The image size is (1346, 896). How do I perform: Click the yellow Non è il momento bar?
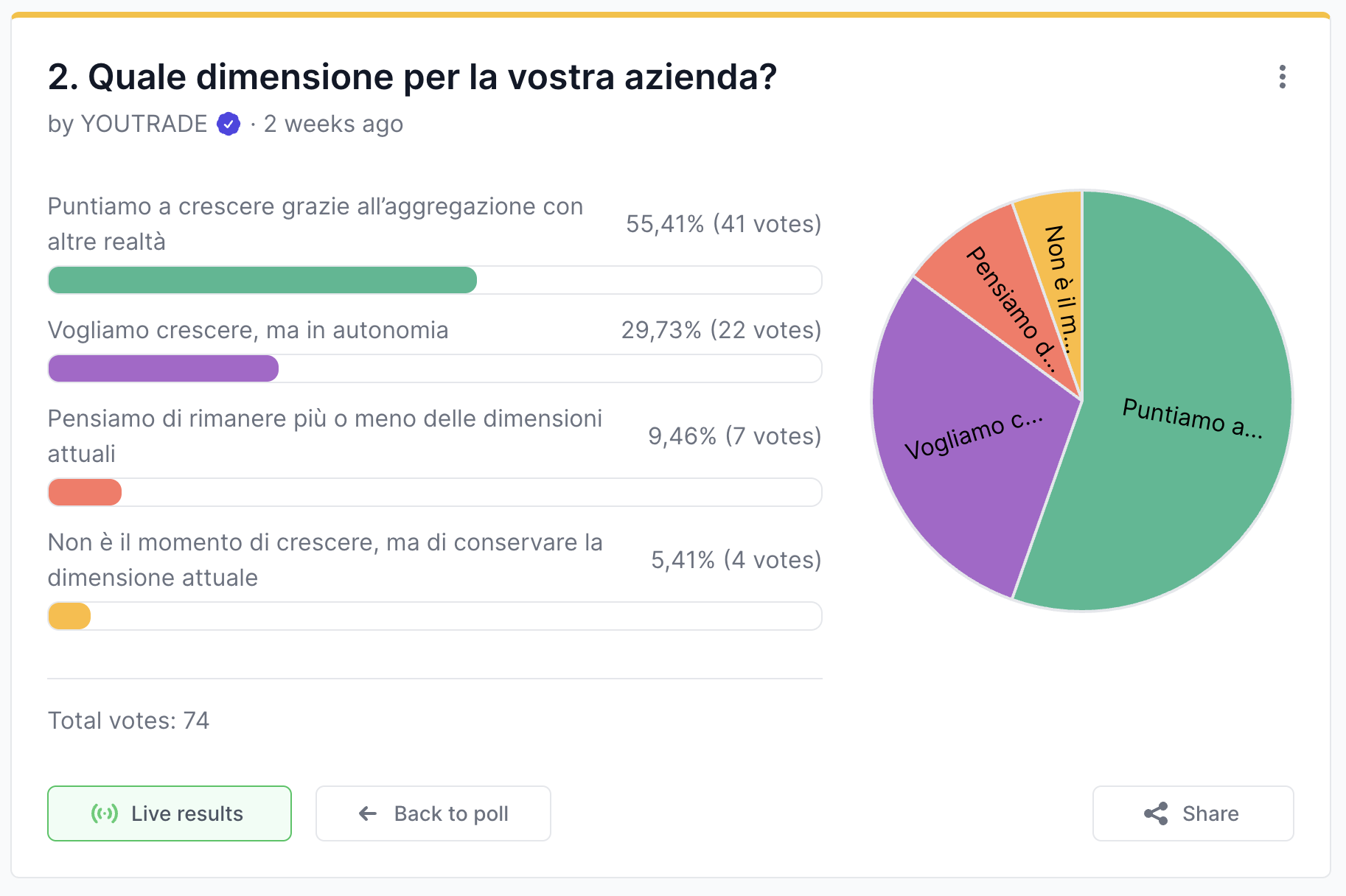point(69,616)
